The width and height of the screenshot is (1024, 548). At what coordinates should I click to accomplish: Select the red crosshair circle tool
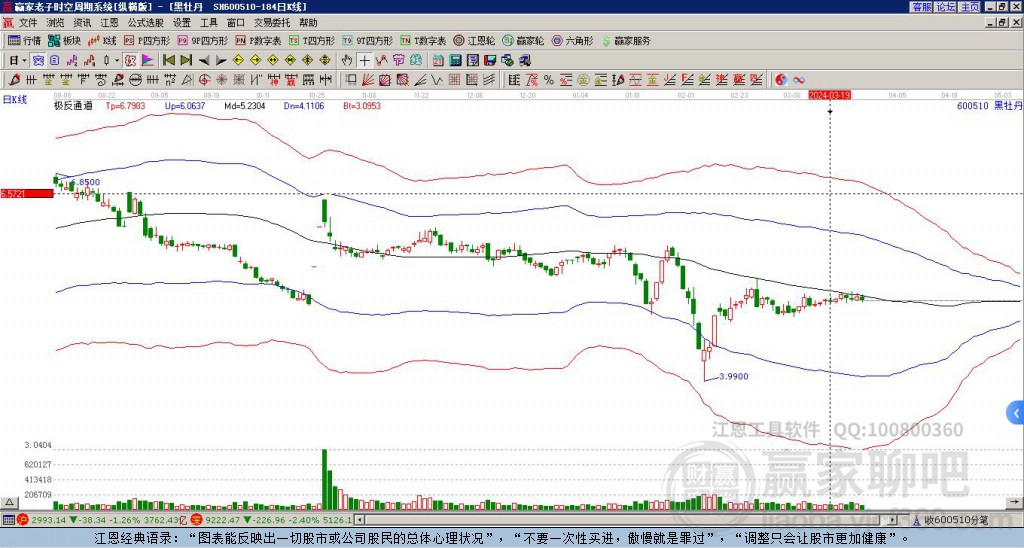pos(204,80)
